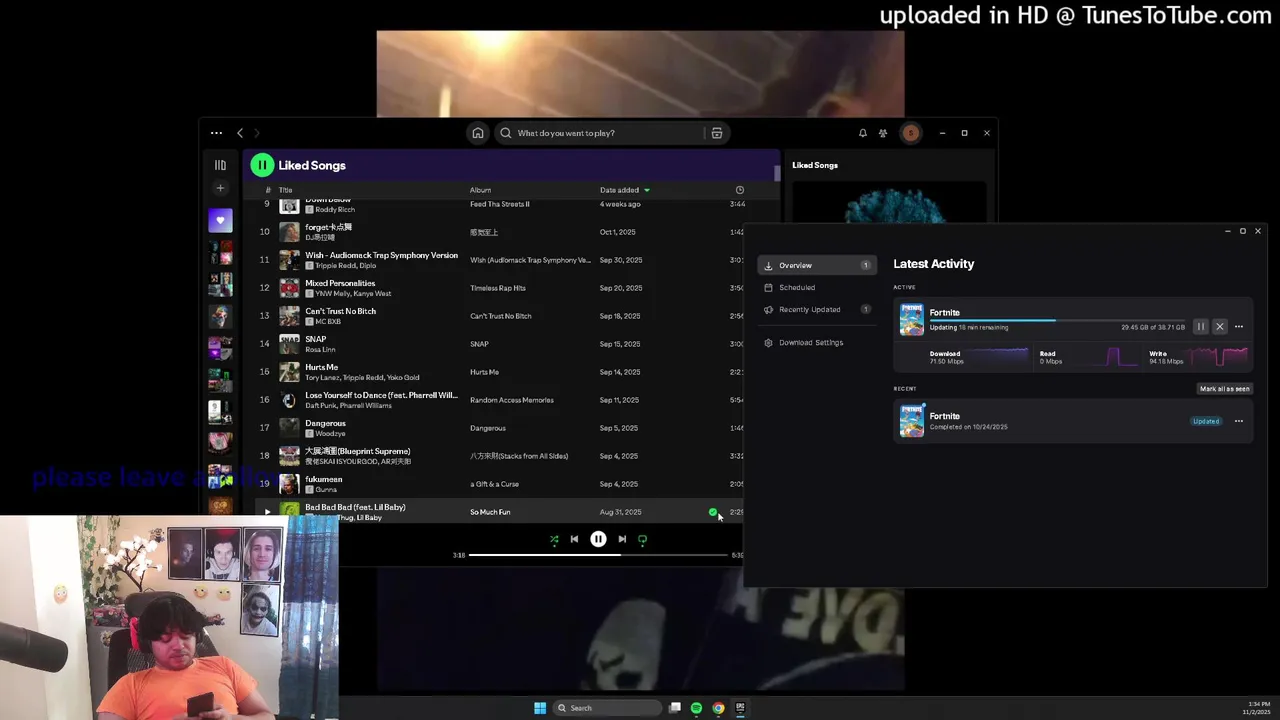Click the Liked Songs cover in the right panel
The height and width of the screenshot is (720, 1280).
(889, 203)
